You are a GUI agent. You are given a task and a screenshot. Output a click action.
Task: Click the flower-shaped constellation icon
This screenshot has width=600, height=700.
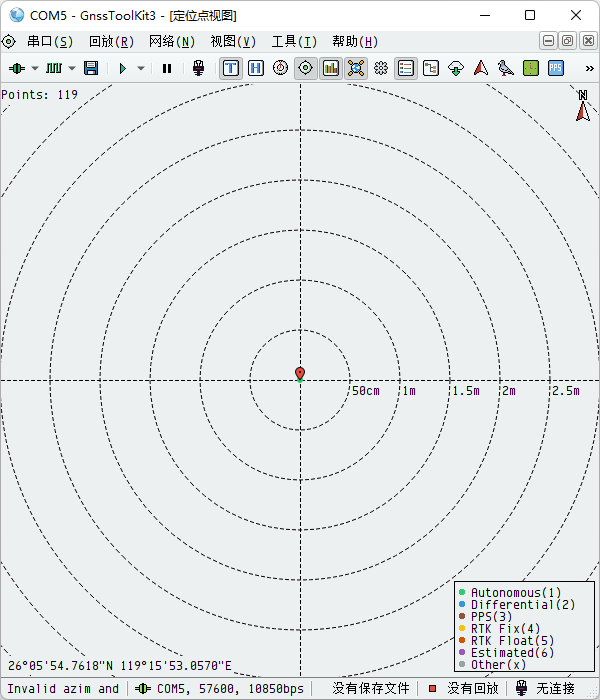pos(381,68)
